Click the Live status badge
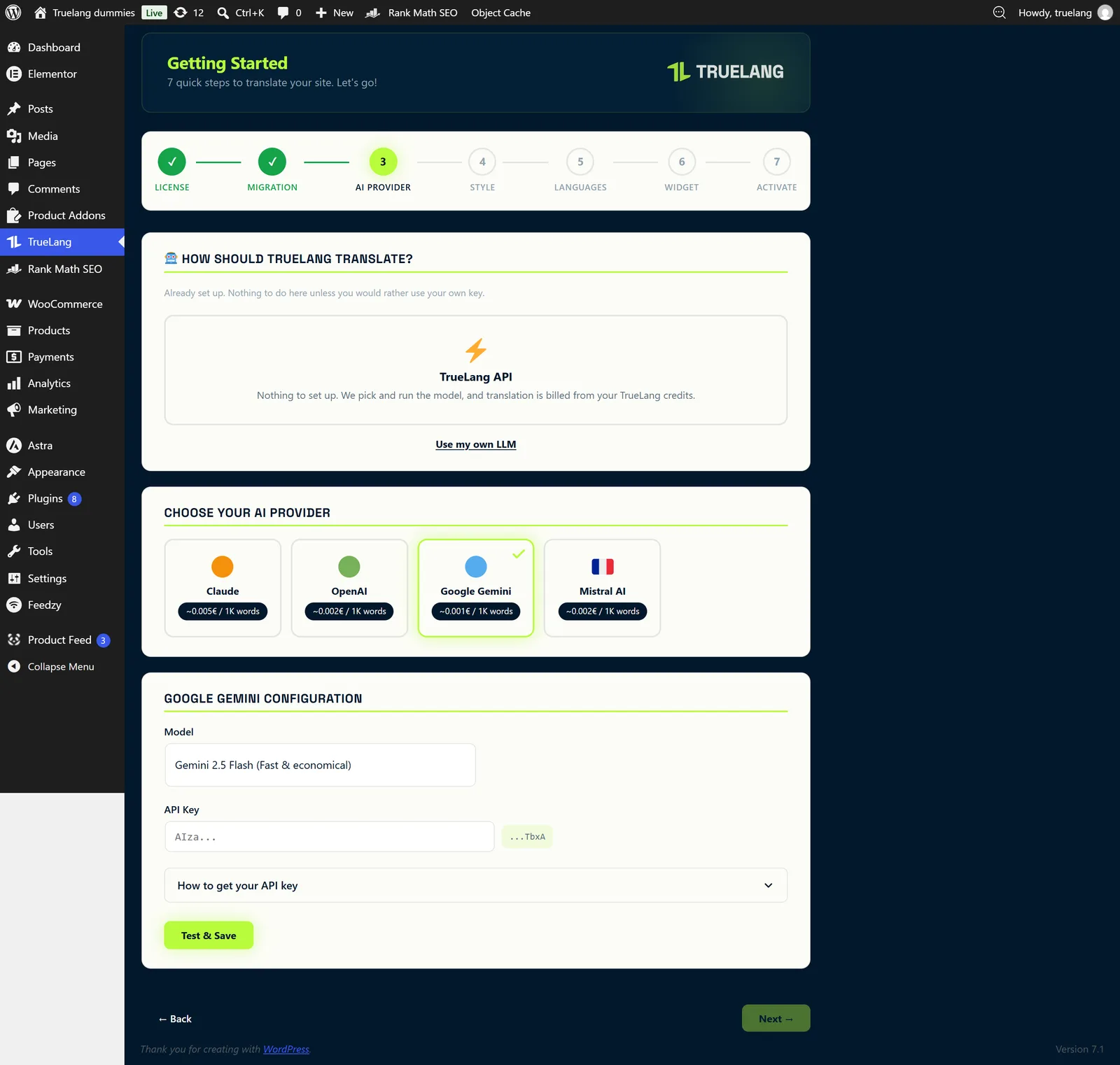This screenshot has height=1065, width=1120. point(154,13)
